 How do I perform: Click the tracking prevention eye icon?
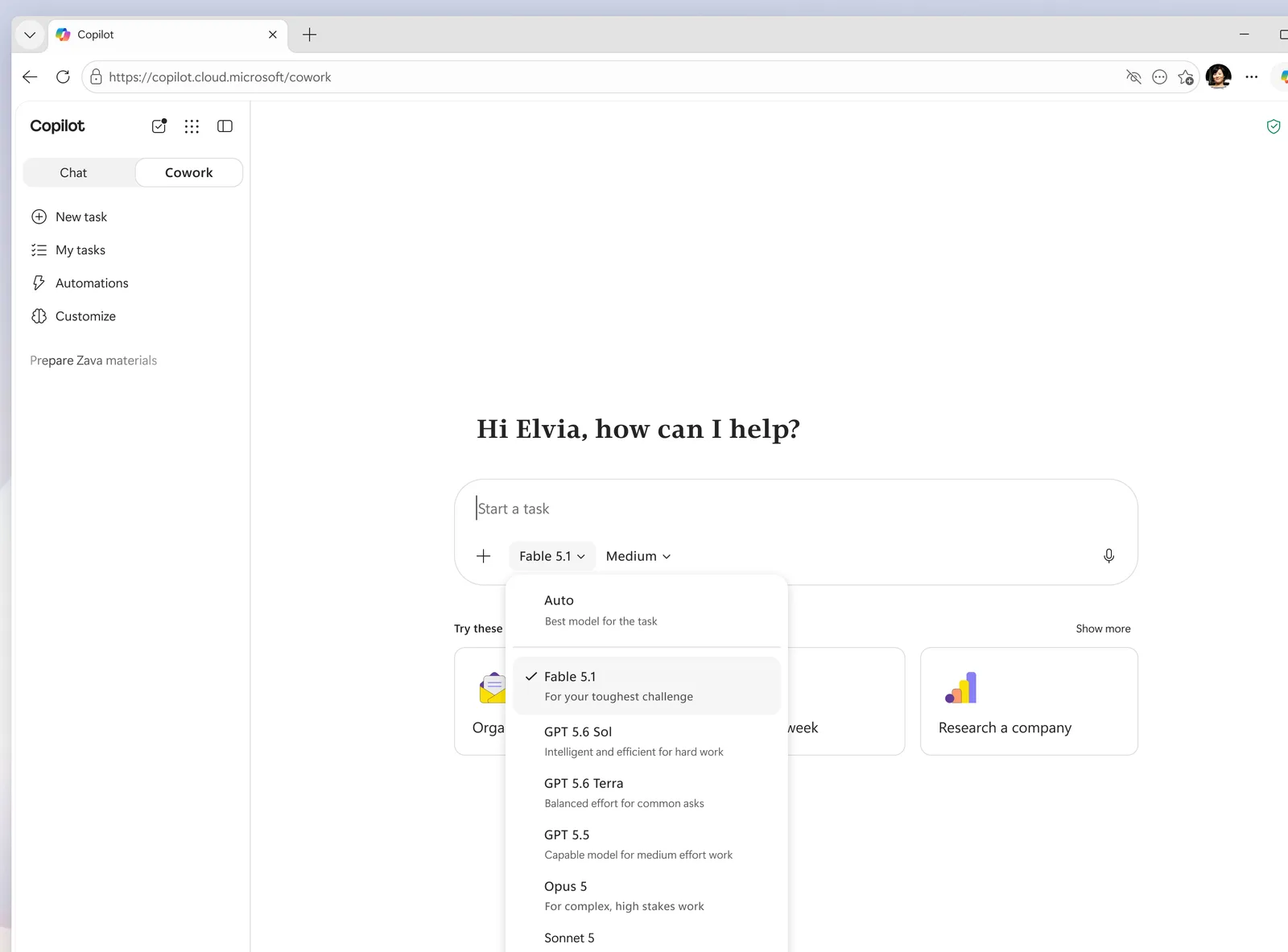point(1133,77)
